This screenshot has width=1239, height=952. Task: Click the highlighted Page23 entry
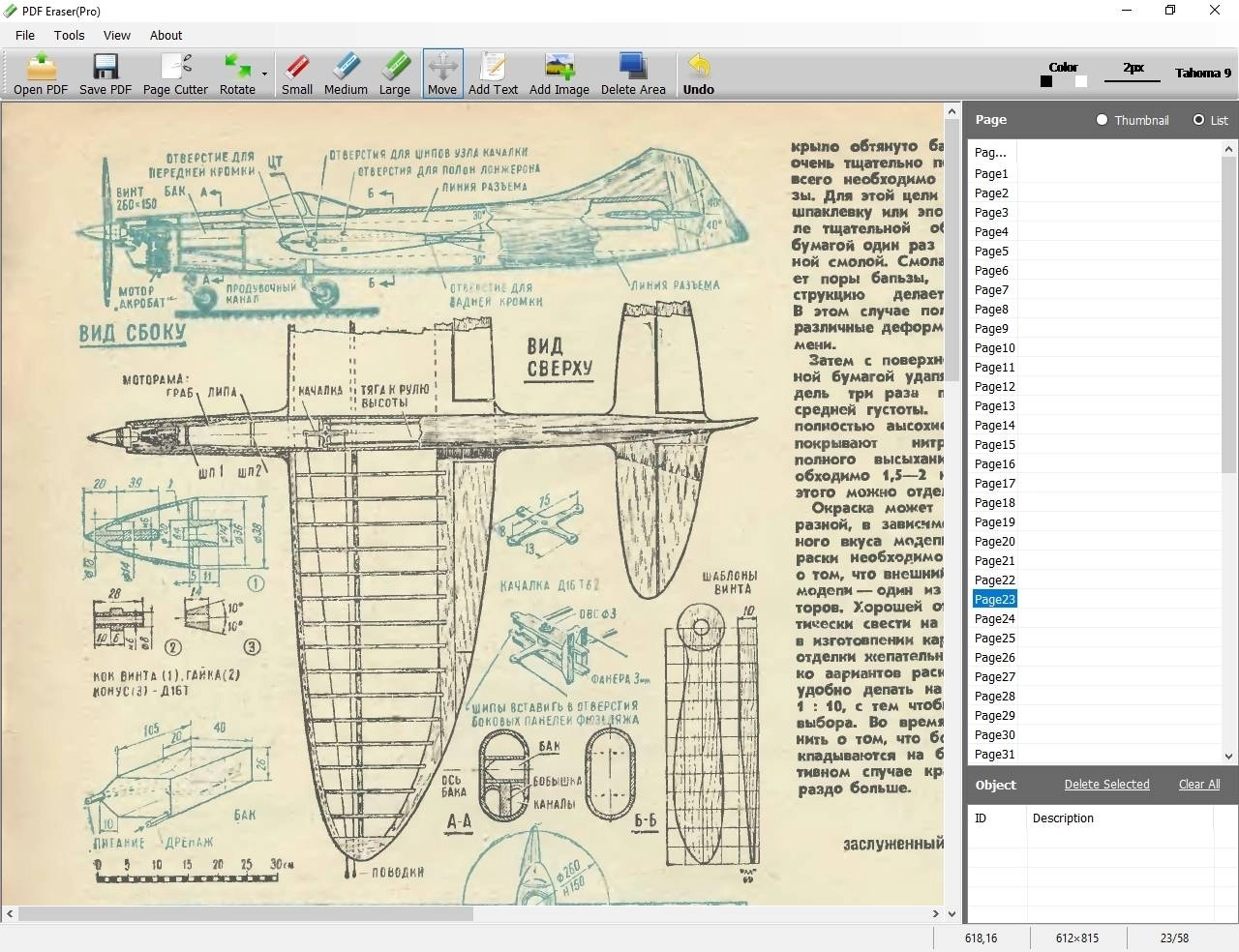[x=995, y=600]
